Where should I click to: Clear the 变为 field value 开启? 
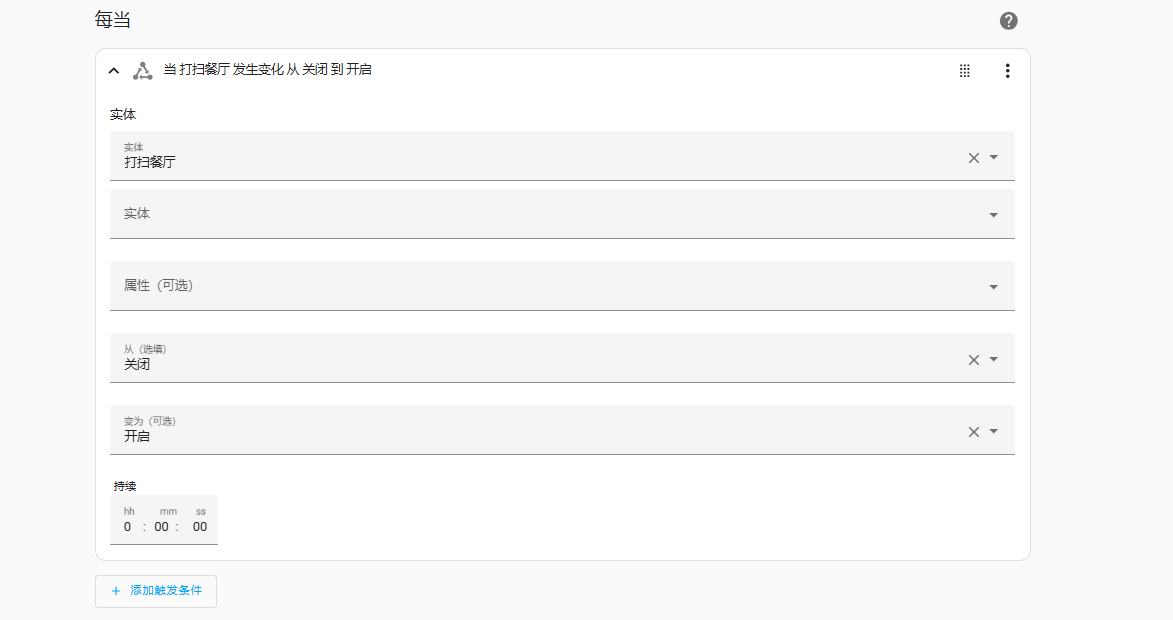[973, 432]
